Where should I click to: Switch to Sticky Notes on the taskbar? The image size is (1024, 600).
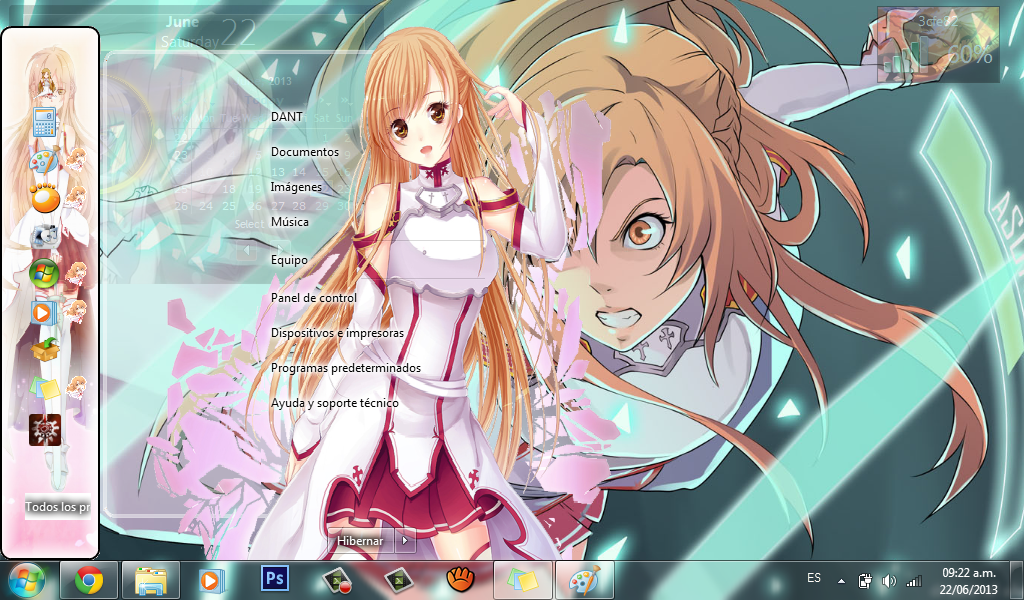click(x=522, y=580)
